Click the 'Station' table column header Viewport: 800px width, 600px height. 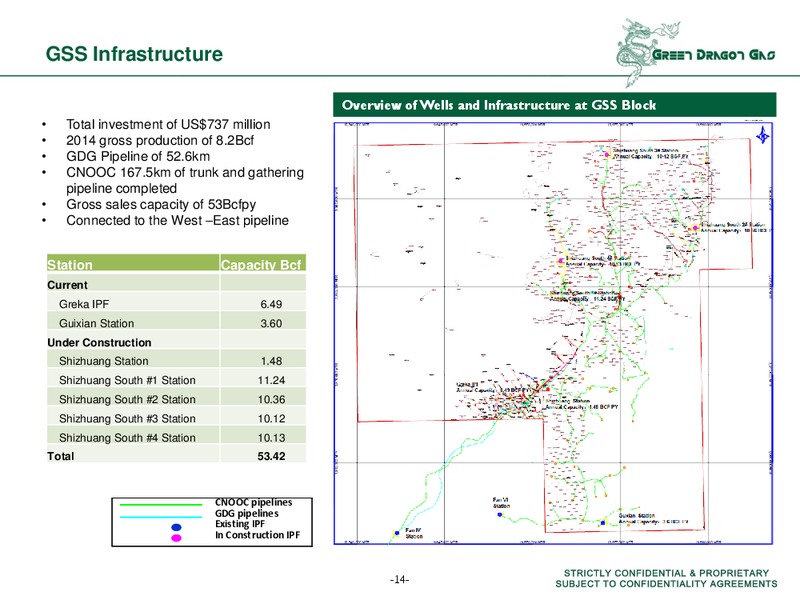point(70,265)
